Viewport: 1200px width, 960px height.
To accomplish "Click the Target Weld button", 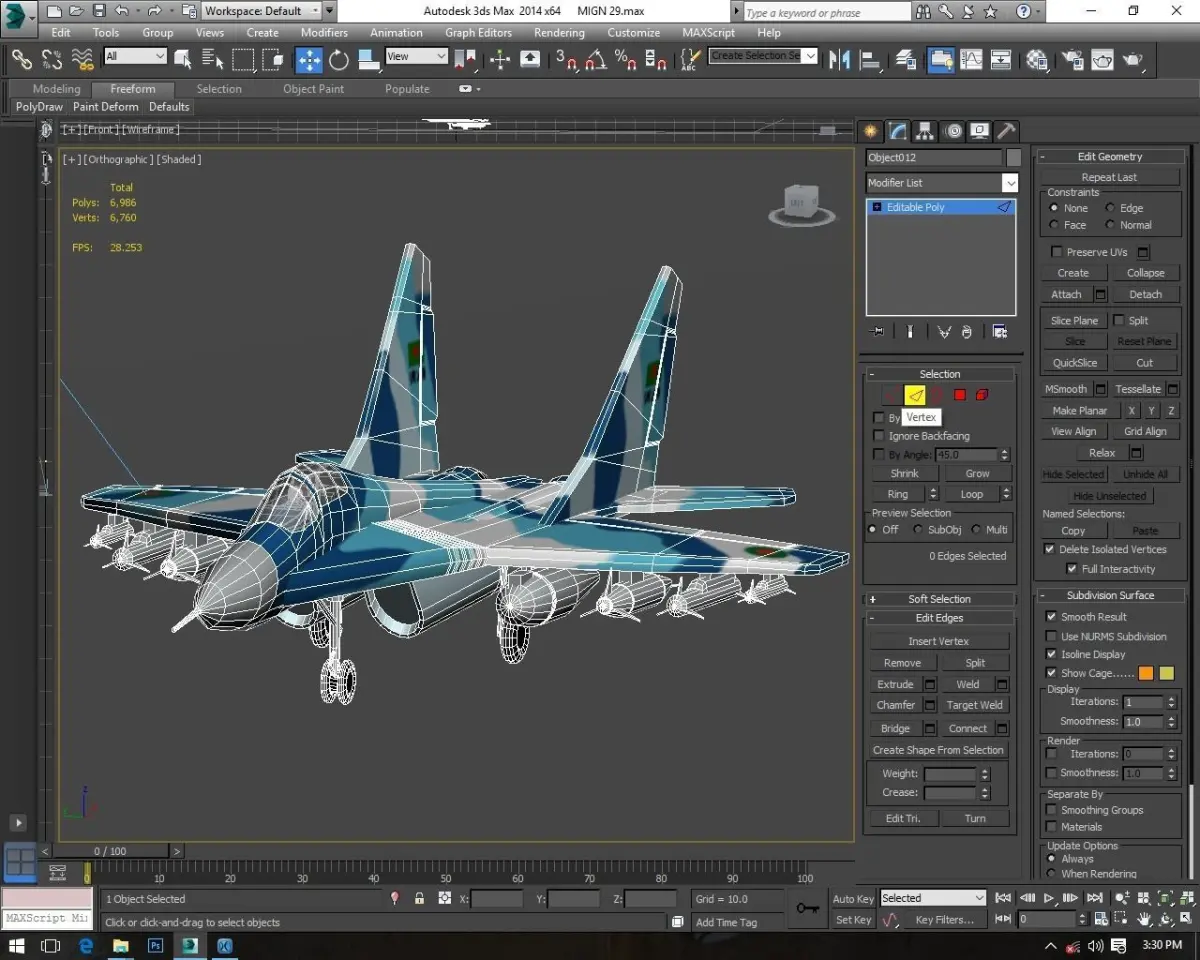I will point(975,705).
